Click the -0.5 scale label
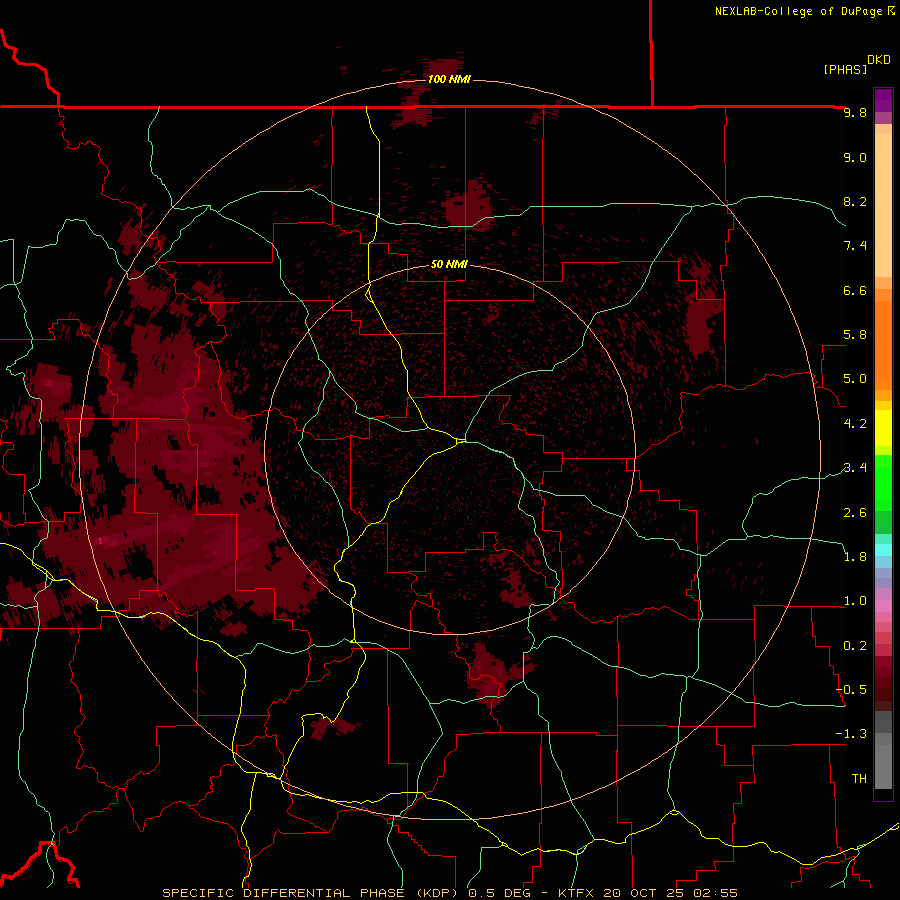 [851, 690]
